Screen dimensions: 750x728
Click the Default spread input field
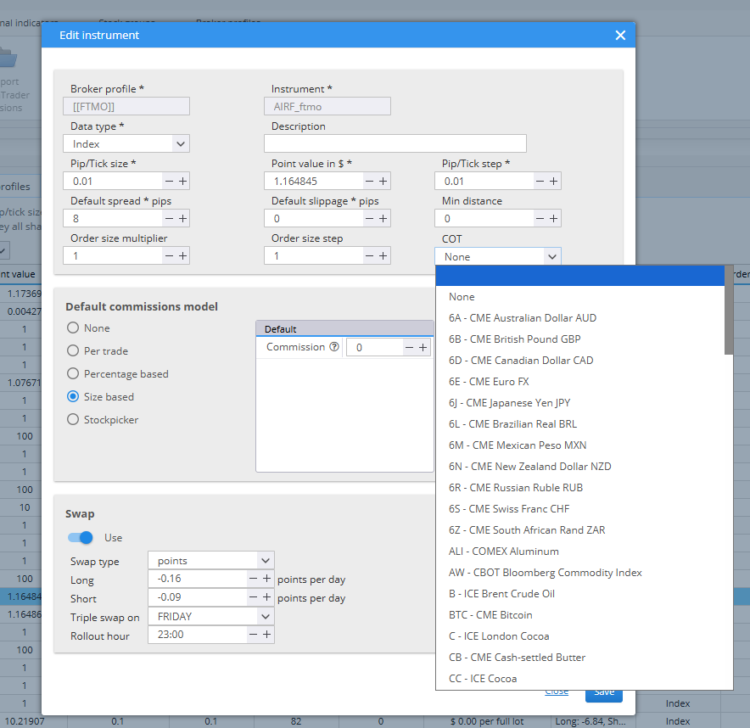113,219
